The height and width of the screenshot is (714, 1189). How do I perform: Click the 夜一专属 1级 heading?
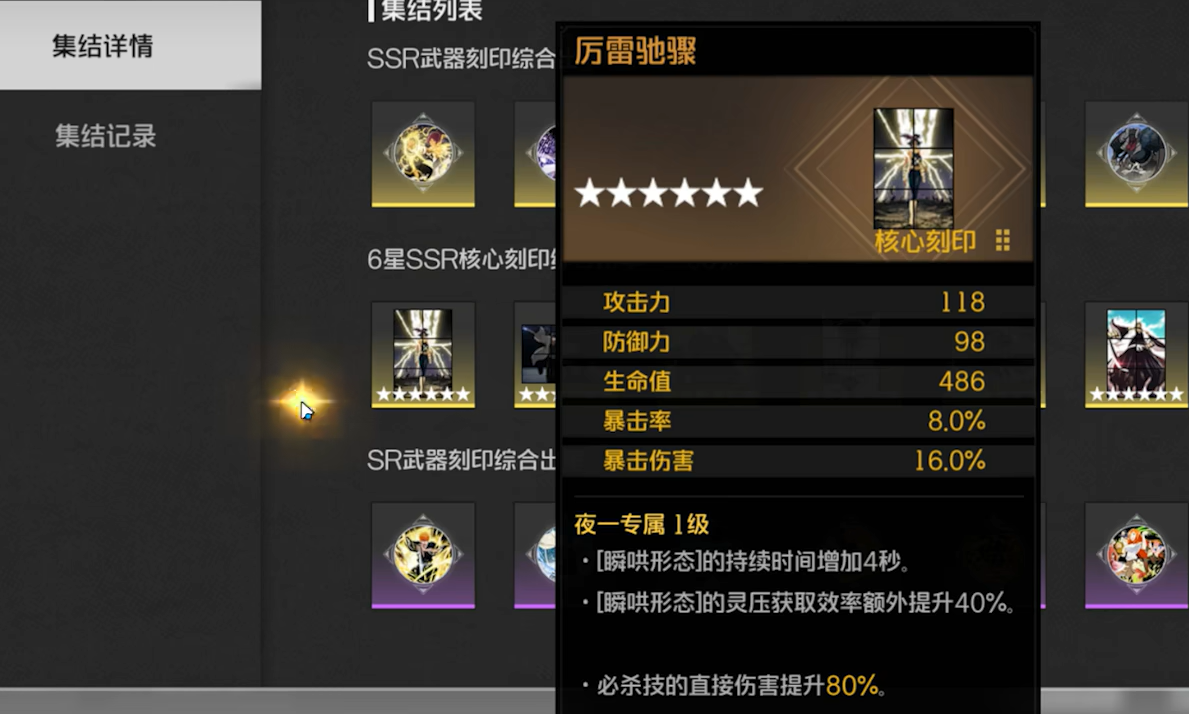[642, 524]
